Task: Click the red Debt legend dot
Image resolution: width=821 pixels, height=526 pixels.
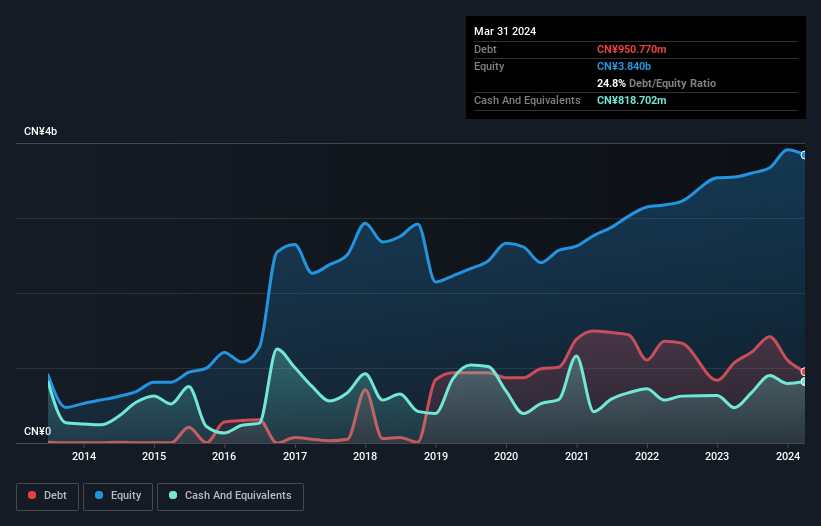Action: coord(32,495)
